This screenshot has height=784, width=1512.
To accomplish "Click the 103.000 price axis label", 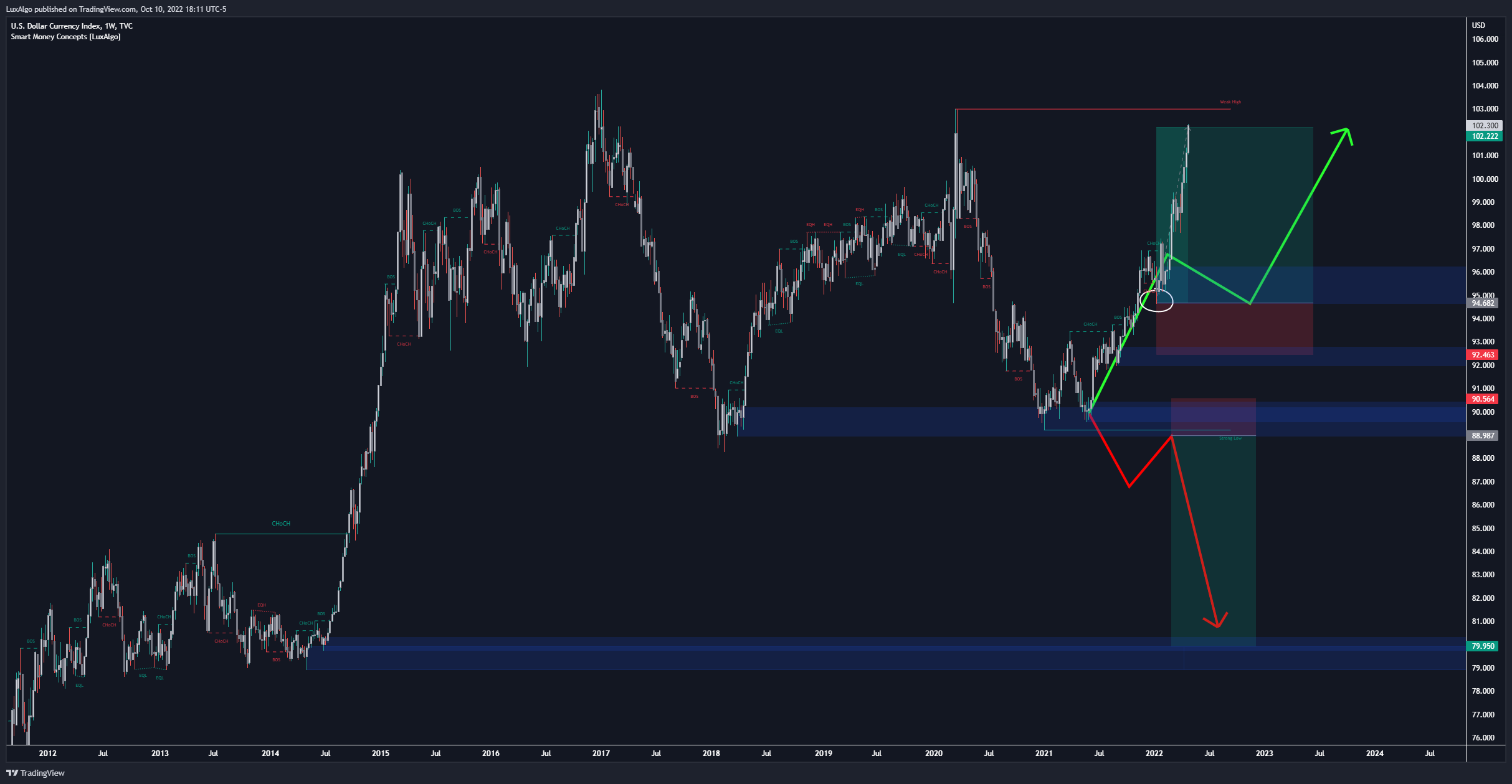I will [1484, 109].
